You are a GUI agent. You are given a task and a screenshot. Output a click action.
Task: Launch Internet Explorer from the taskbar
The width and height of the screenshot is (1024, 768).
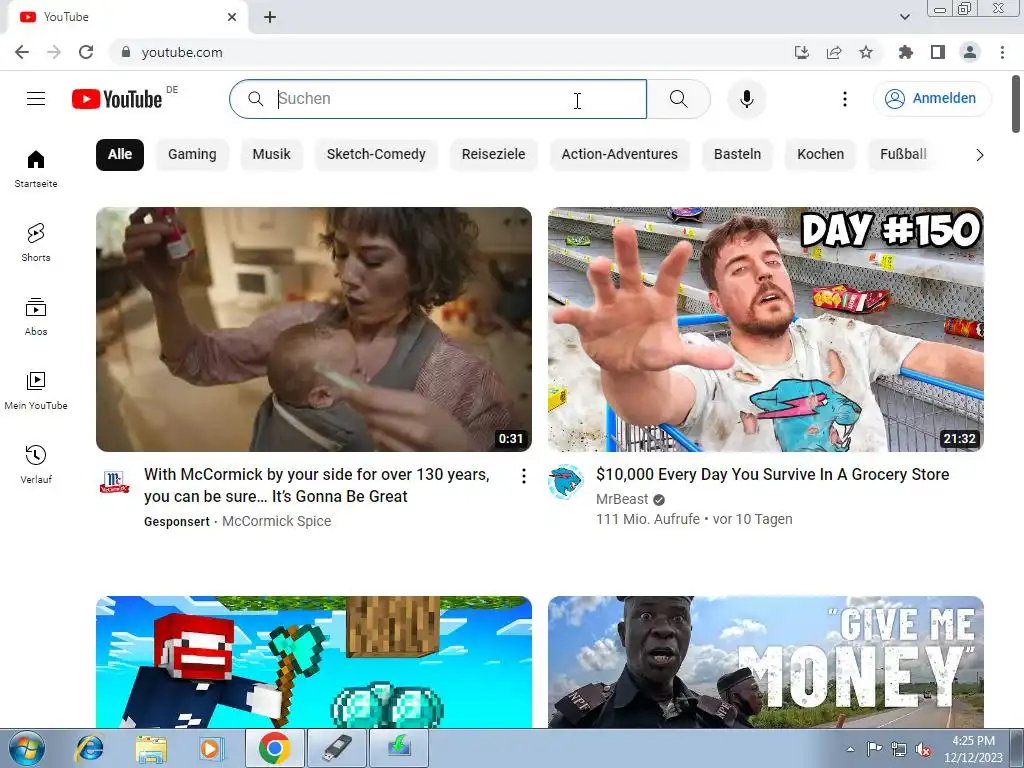point(89,748)
